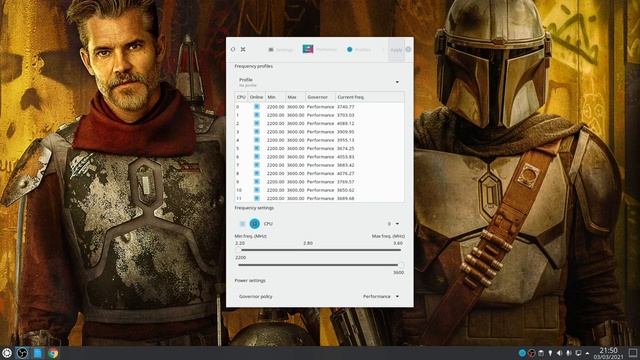Toggle Online checkbox for CPU 9

pos(257,182)
